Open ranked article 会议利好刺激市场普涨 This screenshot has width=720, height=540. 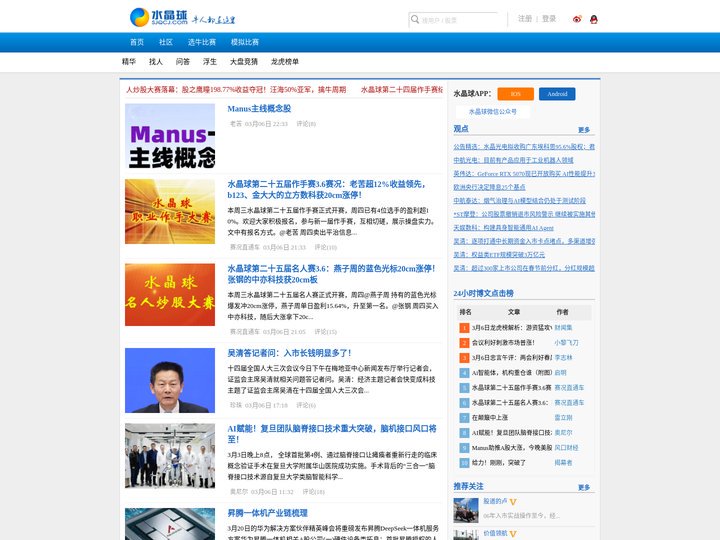coord(503,343)
